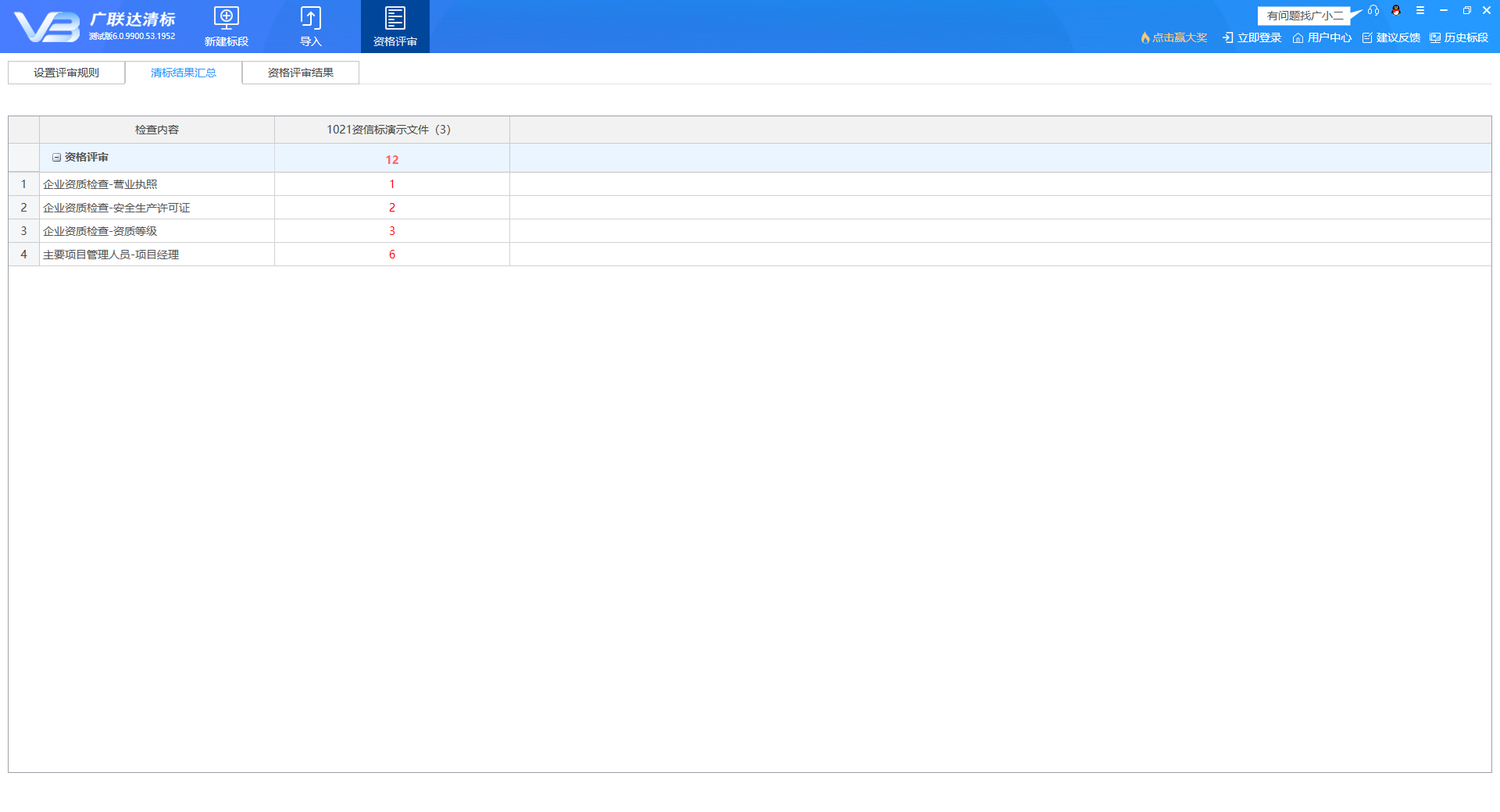The height and width of the screenshot is (812, 1500).
Task: Switch to 设置评审规则 tab
Action: [x=66, y=73]
